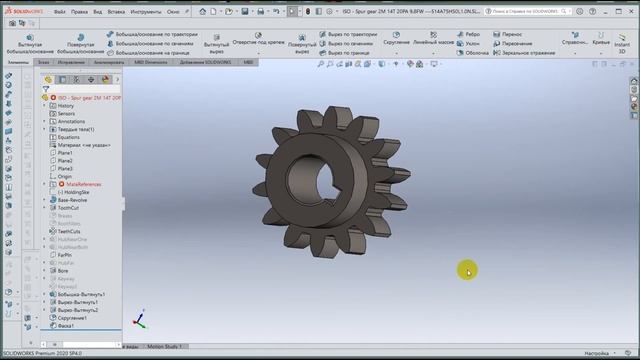
Task: Click the Print icon in title toolbar
Action: (260, 11)
